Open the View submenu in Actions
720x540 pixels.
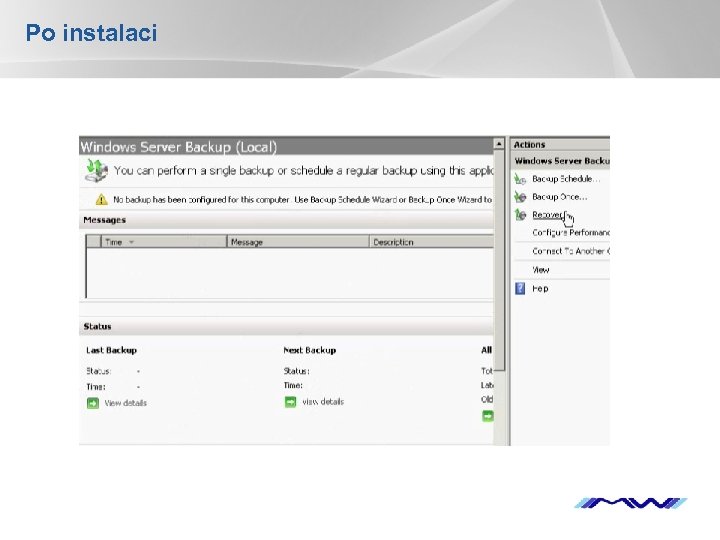pos(541,270)
